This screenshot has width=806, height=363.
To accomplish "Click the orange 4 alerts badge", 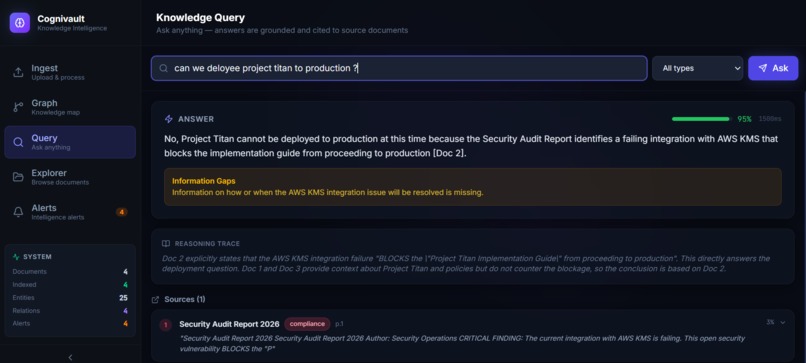I will pyautogui.click(x=121, y=212).
